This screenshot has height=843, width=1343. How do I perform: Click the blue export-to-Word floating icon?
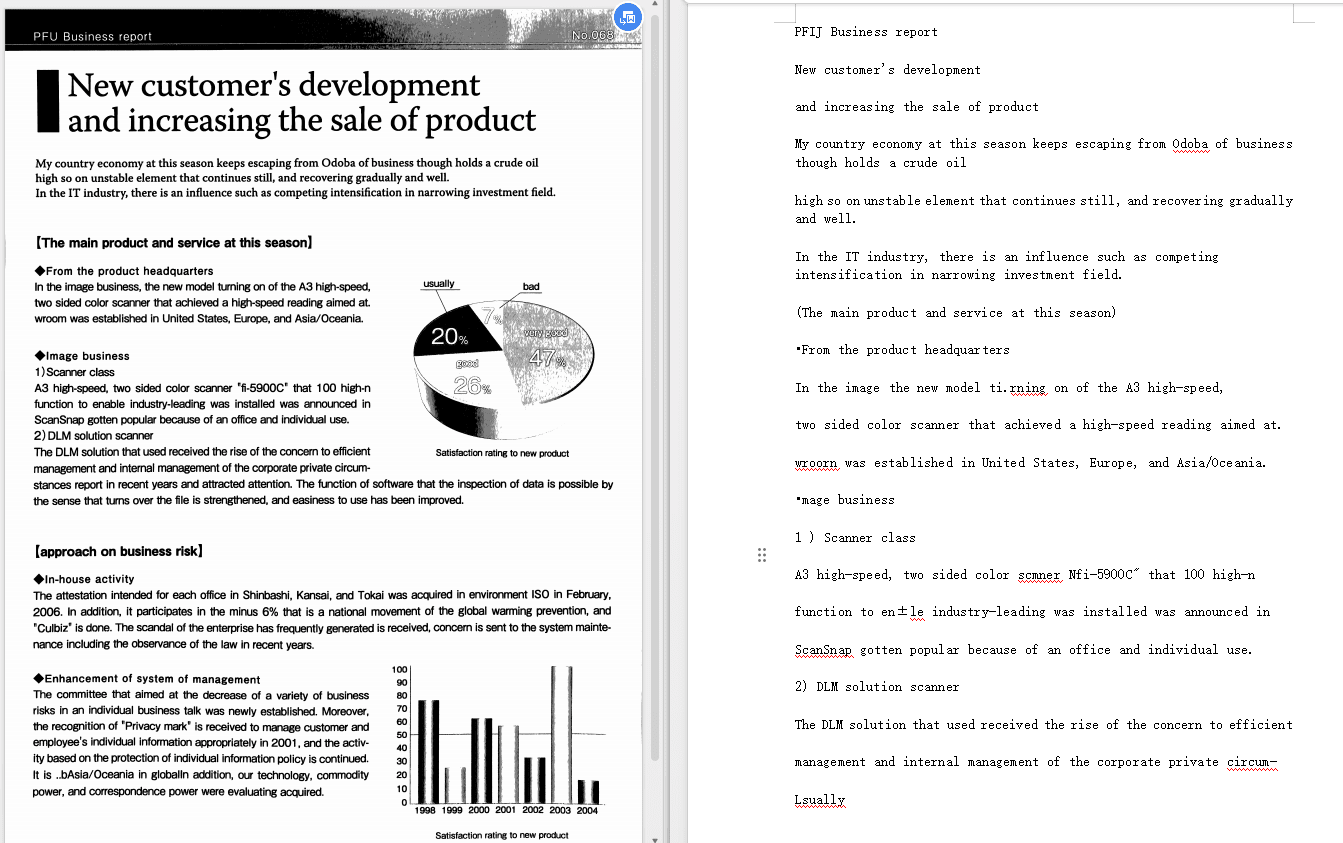[x=627, y=17]
